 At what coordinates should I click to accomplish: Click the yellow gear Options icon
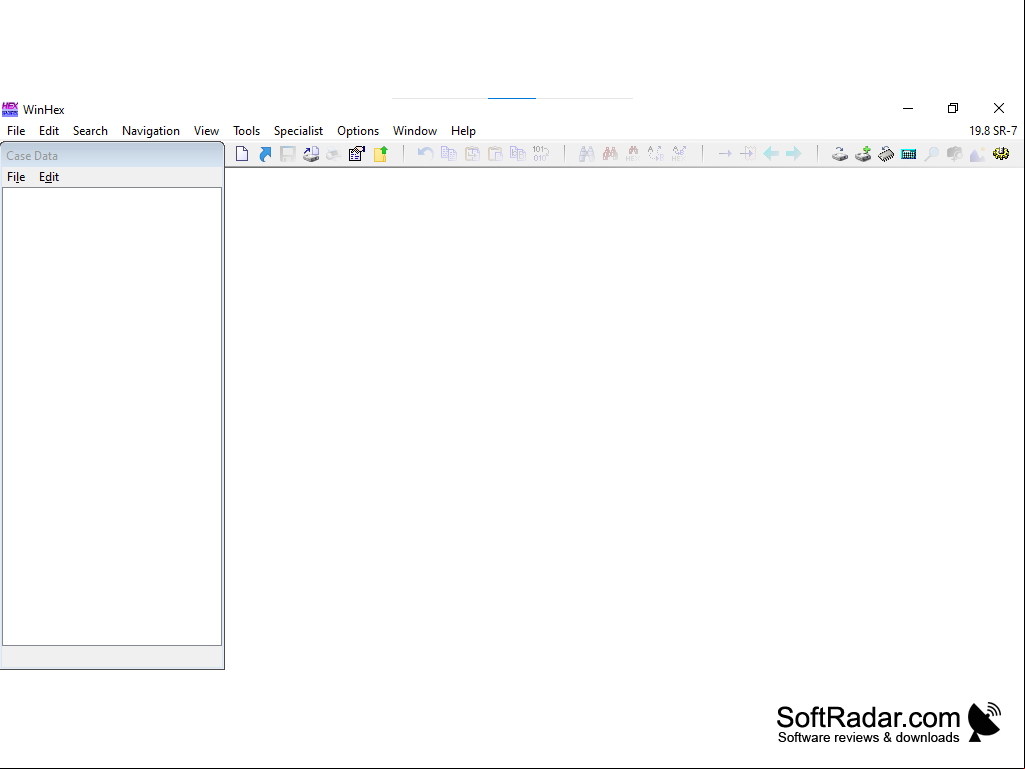pyautogui.click(x=1001, y=154)
